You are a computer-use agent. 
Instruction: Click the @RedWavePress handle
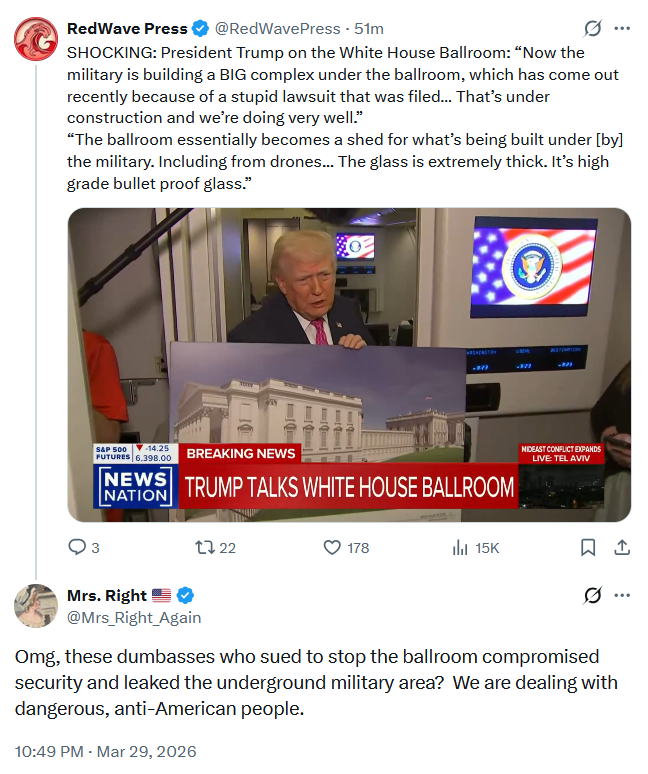277,29
